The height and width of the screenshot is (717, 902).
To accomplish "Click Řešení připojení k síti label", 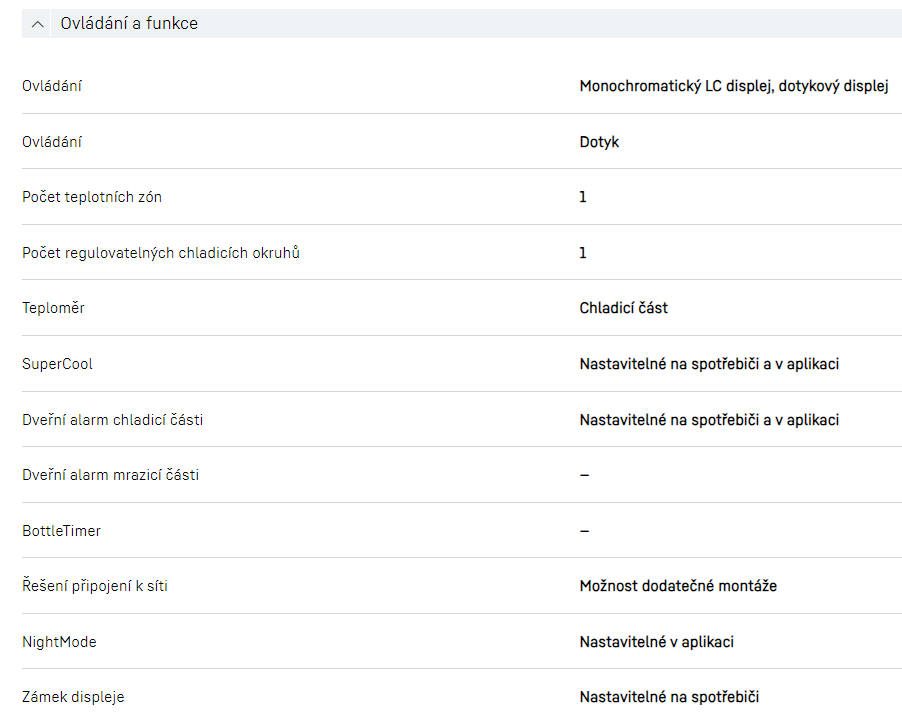I will 95,586.
